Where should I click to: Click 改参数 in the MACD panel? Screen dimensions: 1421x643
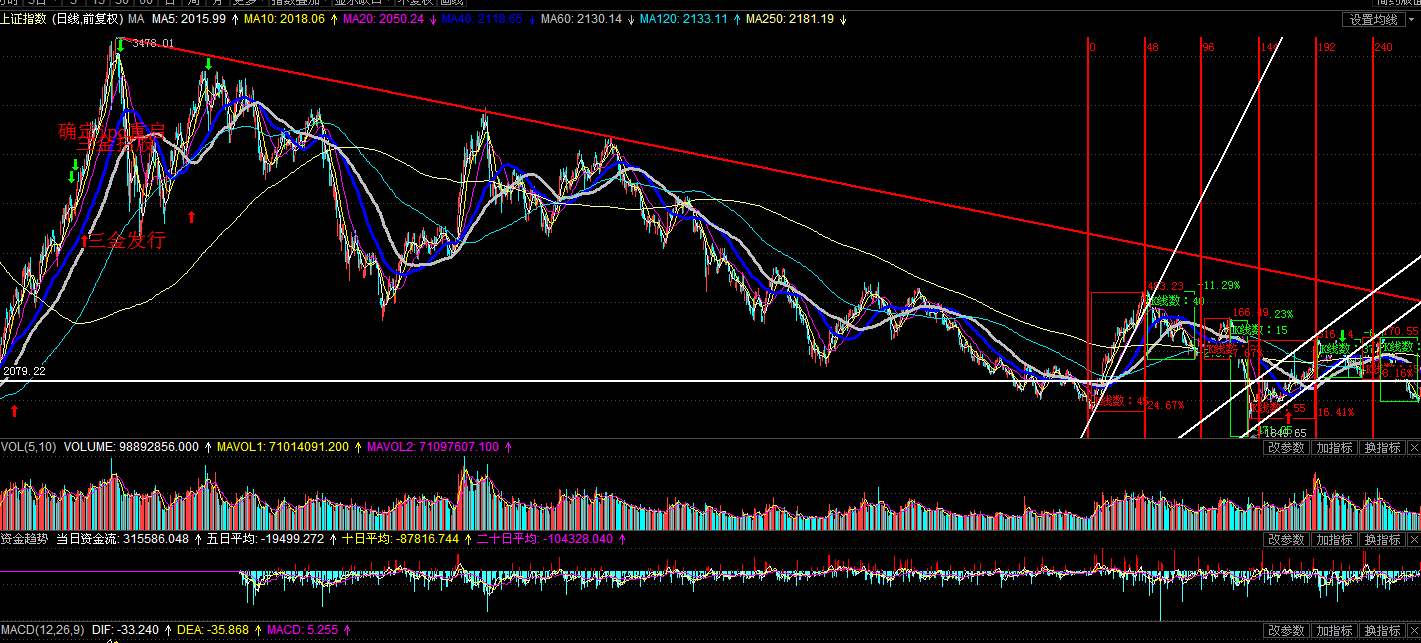coord(1286,631)
